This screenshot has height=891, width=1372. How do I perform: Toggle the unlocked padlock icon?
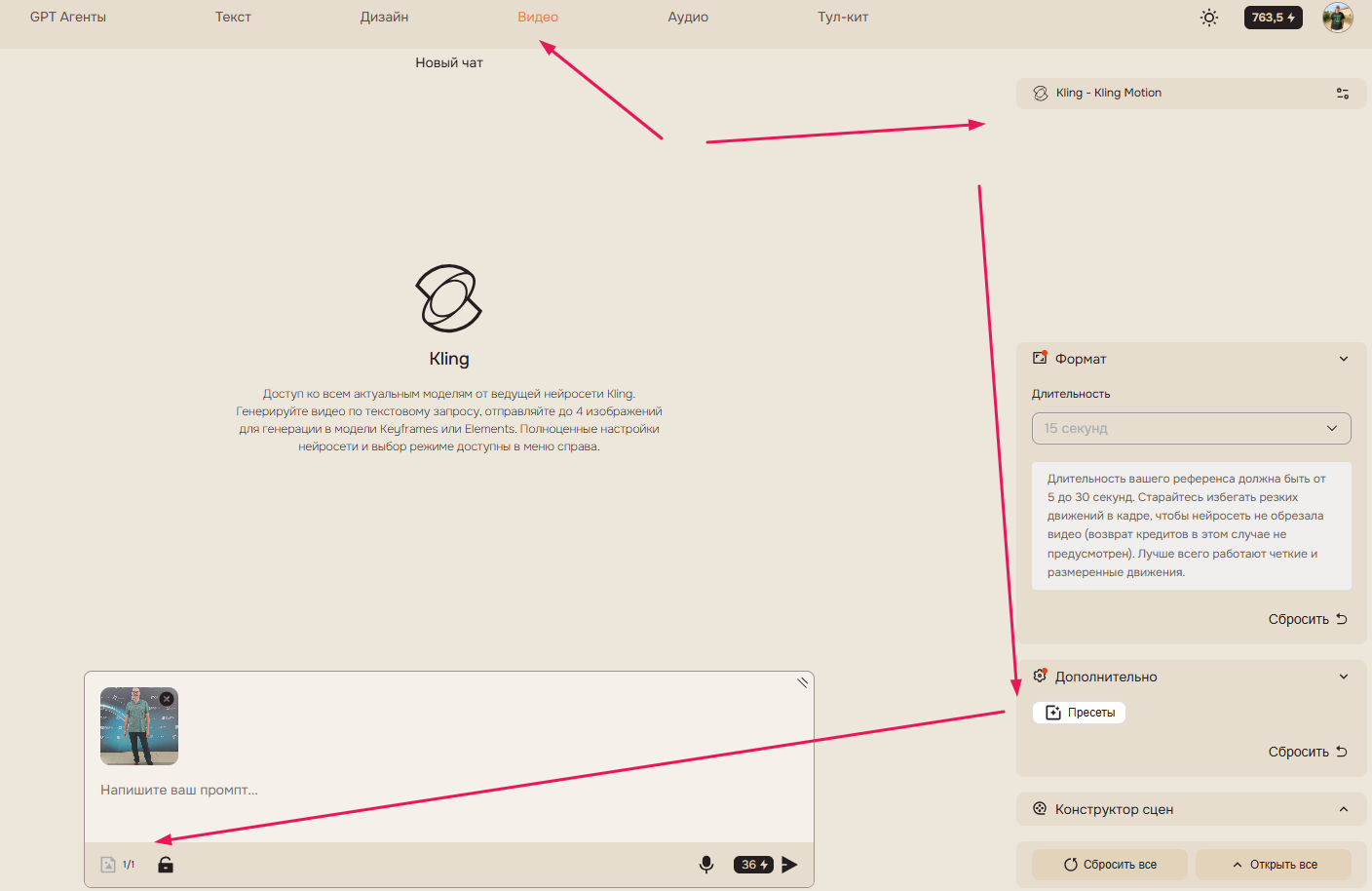tap(166, 865)
